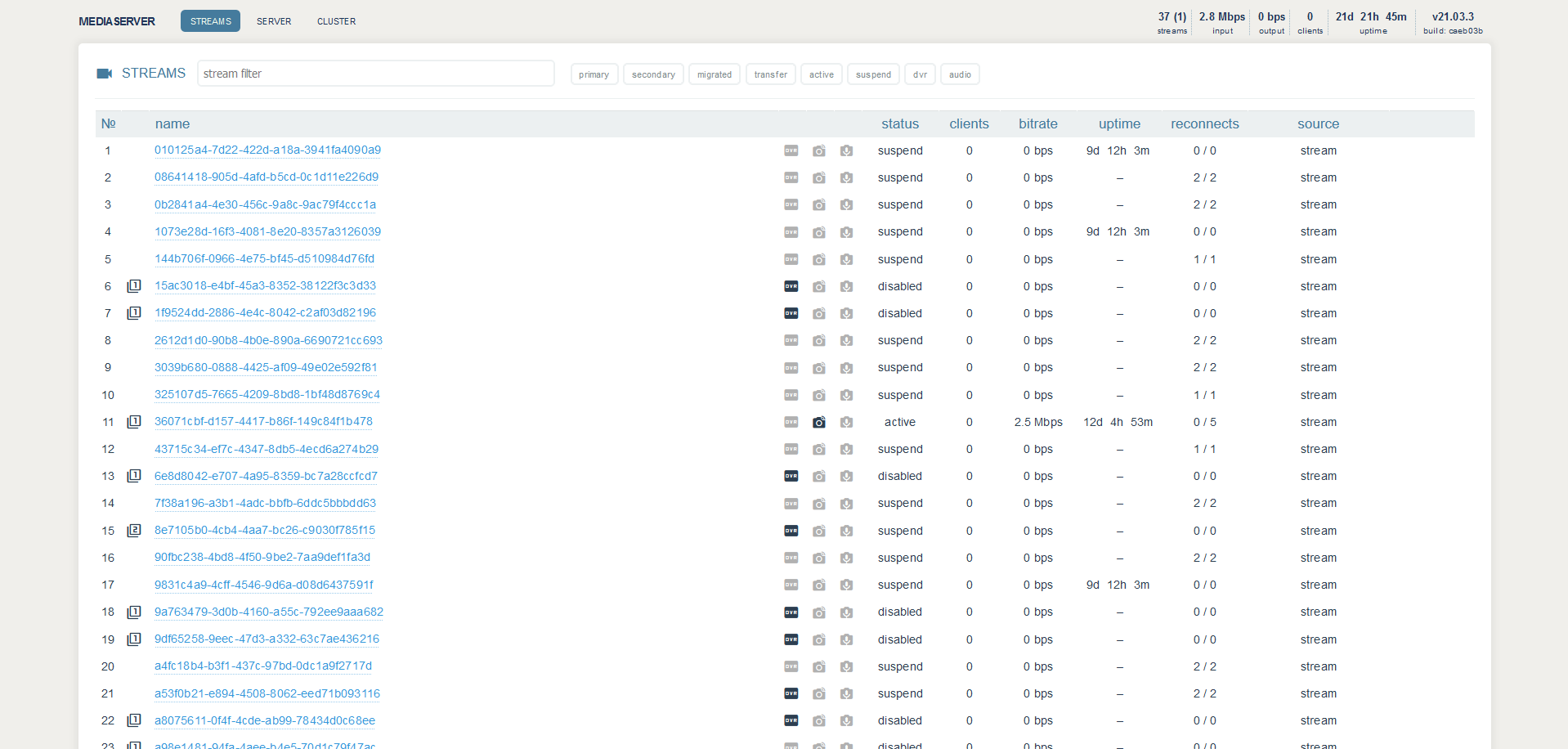Viewport: 1568px width, 749px height.
Task: Enable the dvr filter tag
Action: (x=920, y=74)
